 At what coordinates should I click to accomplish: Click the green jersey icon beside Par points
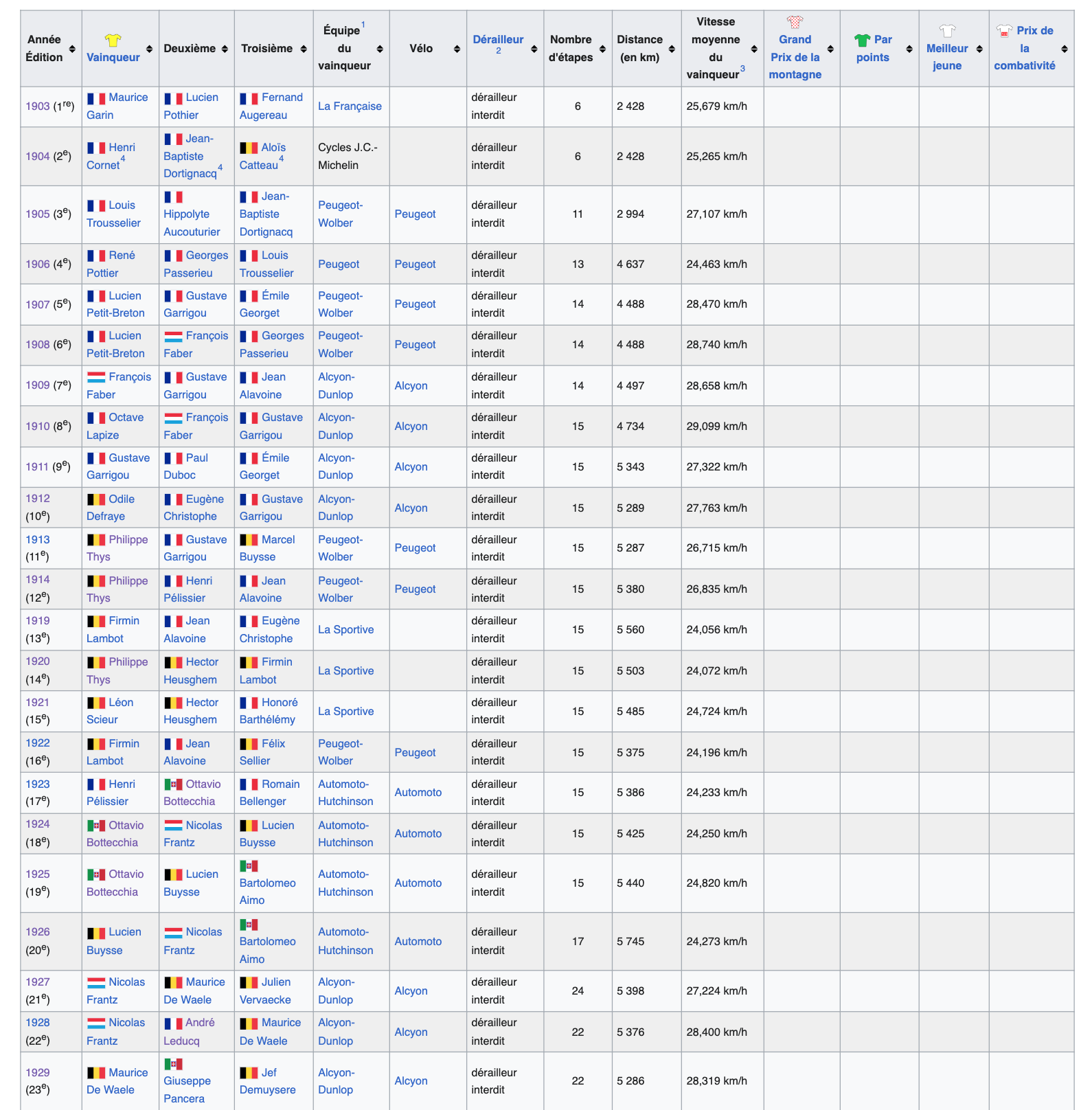pyautogui.click(x=862, y=41)
